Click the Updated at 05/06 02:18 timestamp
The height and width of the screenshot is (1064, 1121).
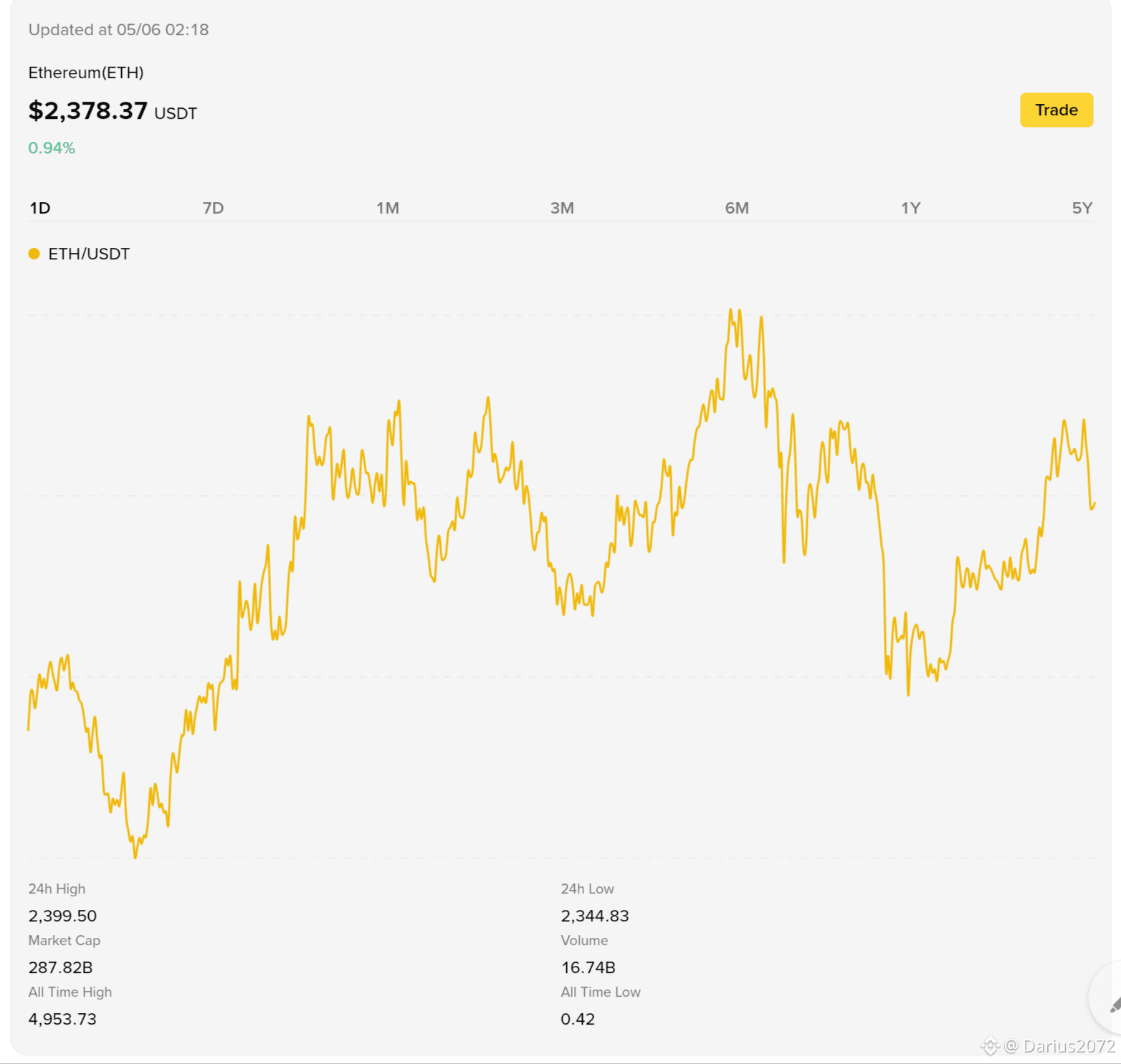point(118,29)
